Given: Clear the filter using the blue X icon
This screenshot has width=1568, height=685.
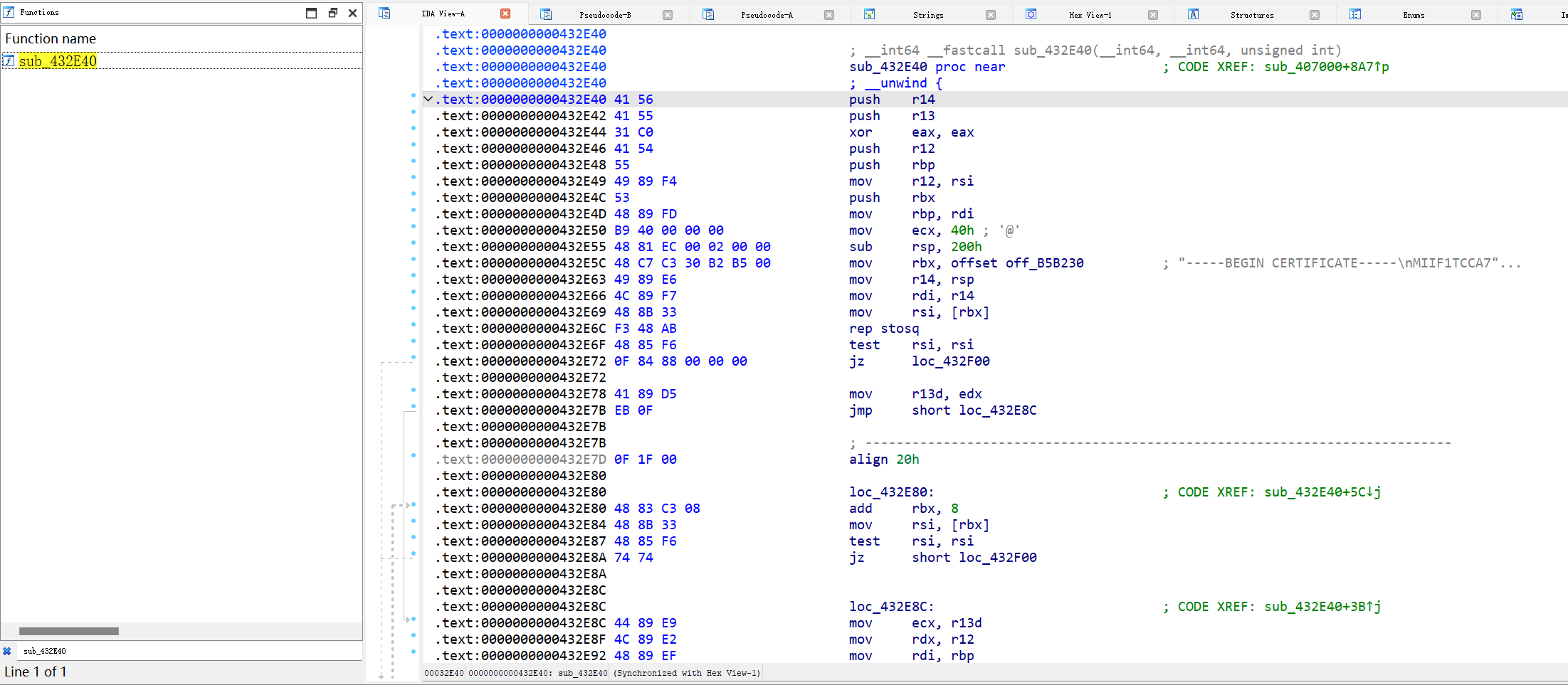Looking at the screenshot, I should pos(7,651).
